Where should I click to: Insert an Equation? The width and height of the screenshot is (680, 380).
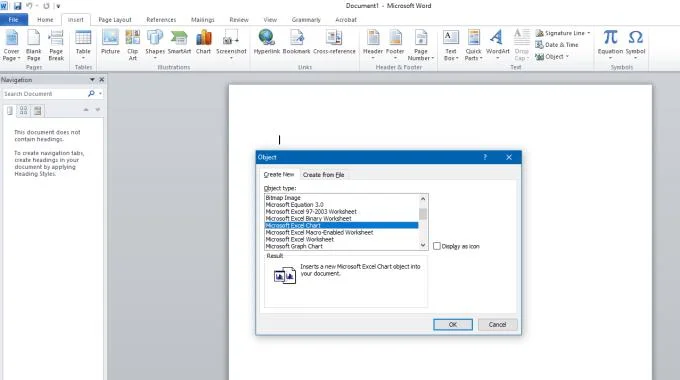point(610,44)
